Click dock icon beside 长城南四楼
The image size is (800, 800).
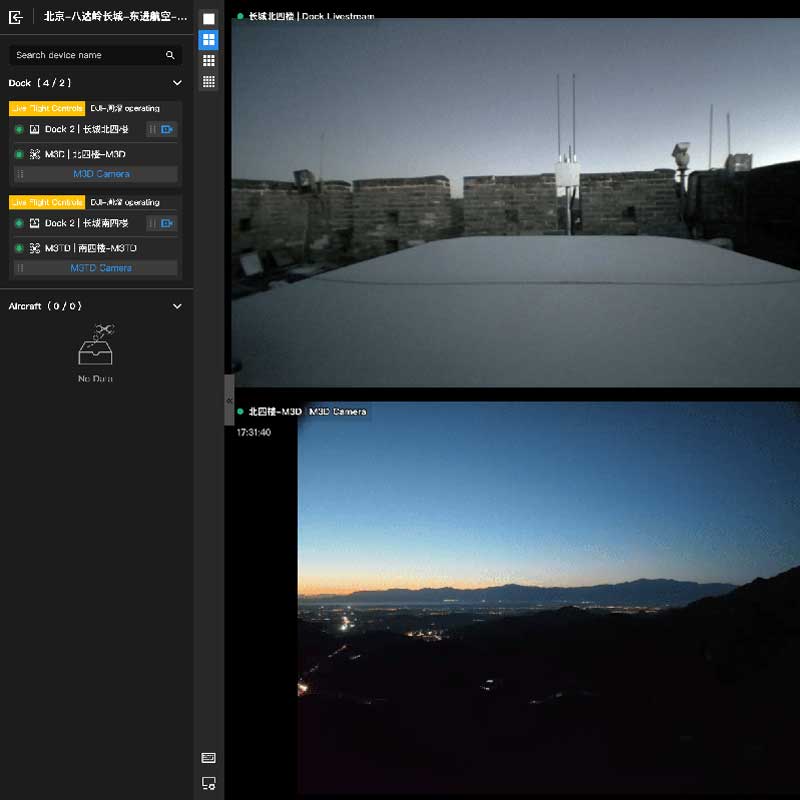click(34, 223)
